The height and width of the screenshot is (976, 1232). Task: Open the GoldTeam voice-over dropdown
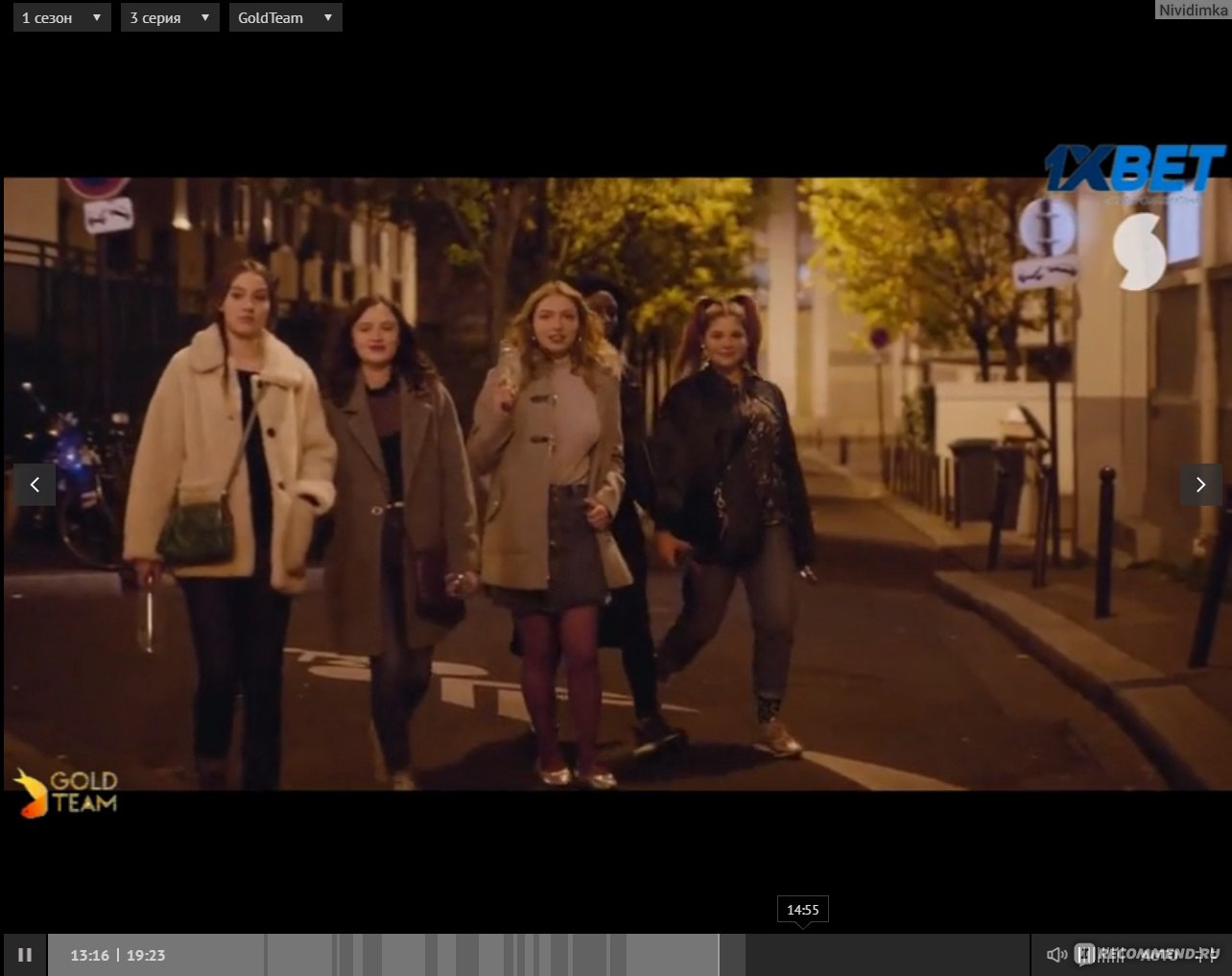pos(285,17)
